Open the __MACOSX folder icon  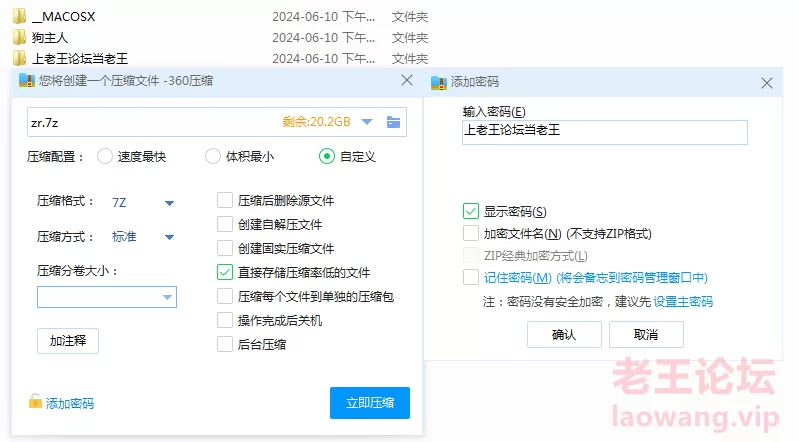coord(19,17)
